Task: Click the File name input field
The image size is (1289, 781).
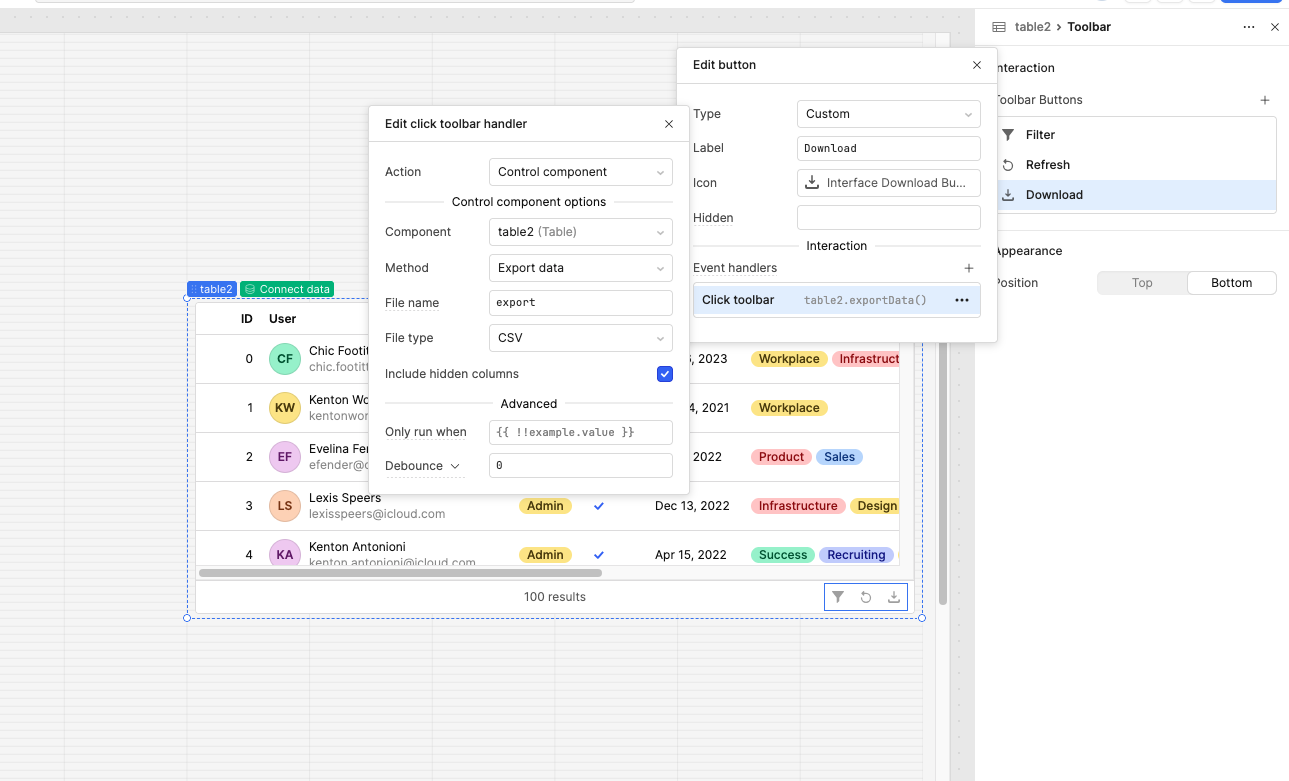Action: 580,303
